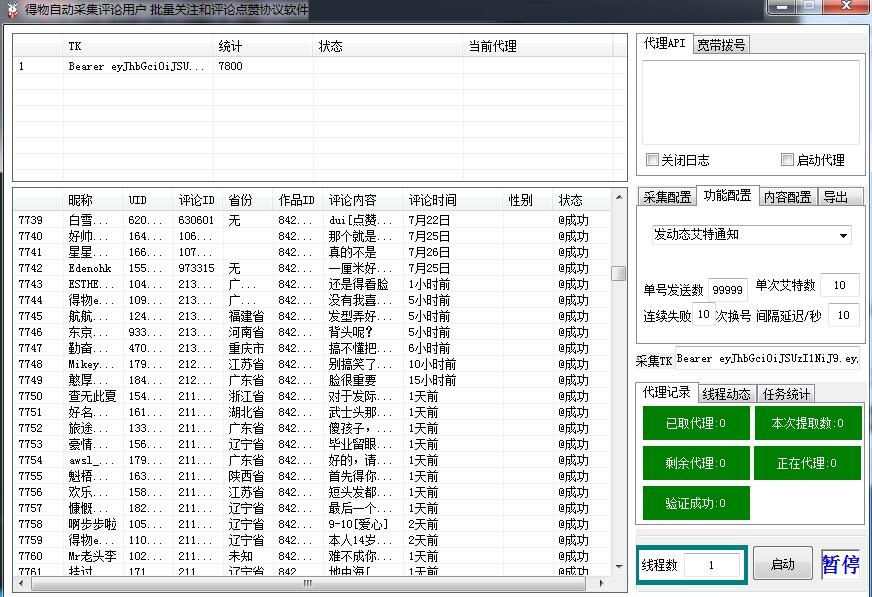Image resolution: width=872 pixels, height=597 pixels.
Task: Enable the 关闭日志 checkbox
Action: pyautogui.click(x=653, y=160)
